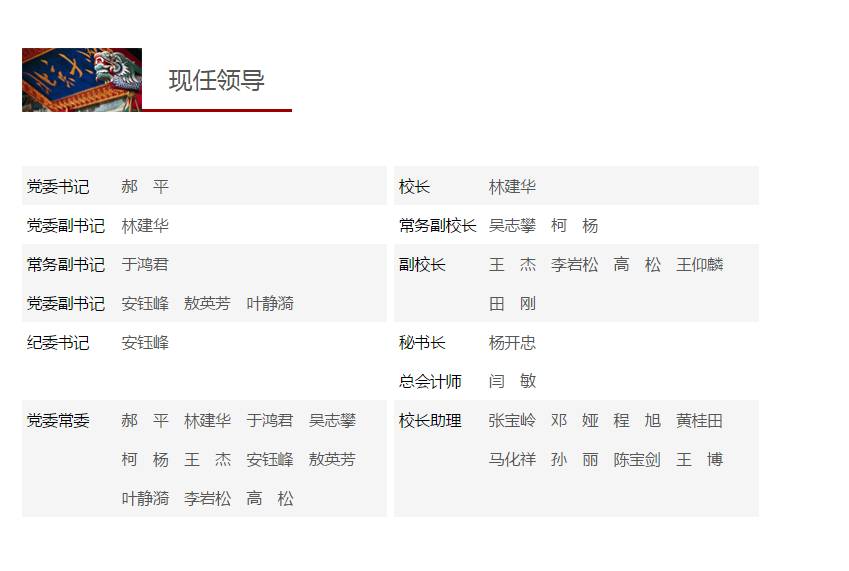Click the 现任领导 heading
Viewport: 849px width, 571px height.
pos(216,81)
